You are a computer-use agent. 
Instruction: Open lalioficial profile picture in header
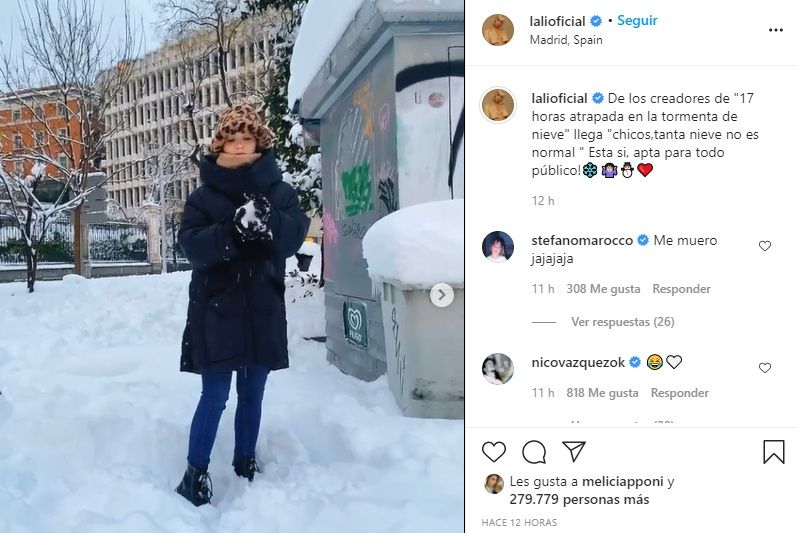[498, 30]
